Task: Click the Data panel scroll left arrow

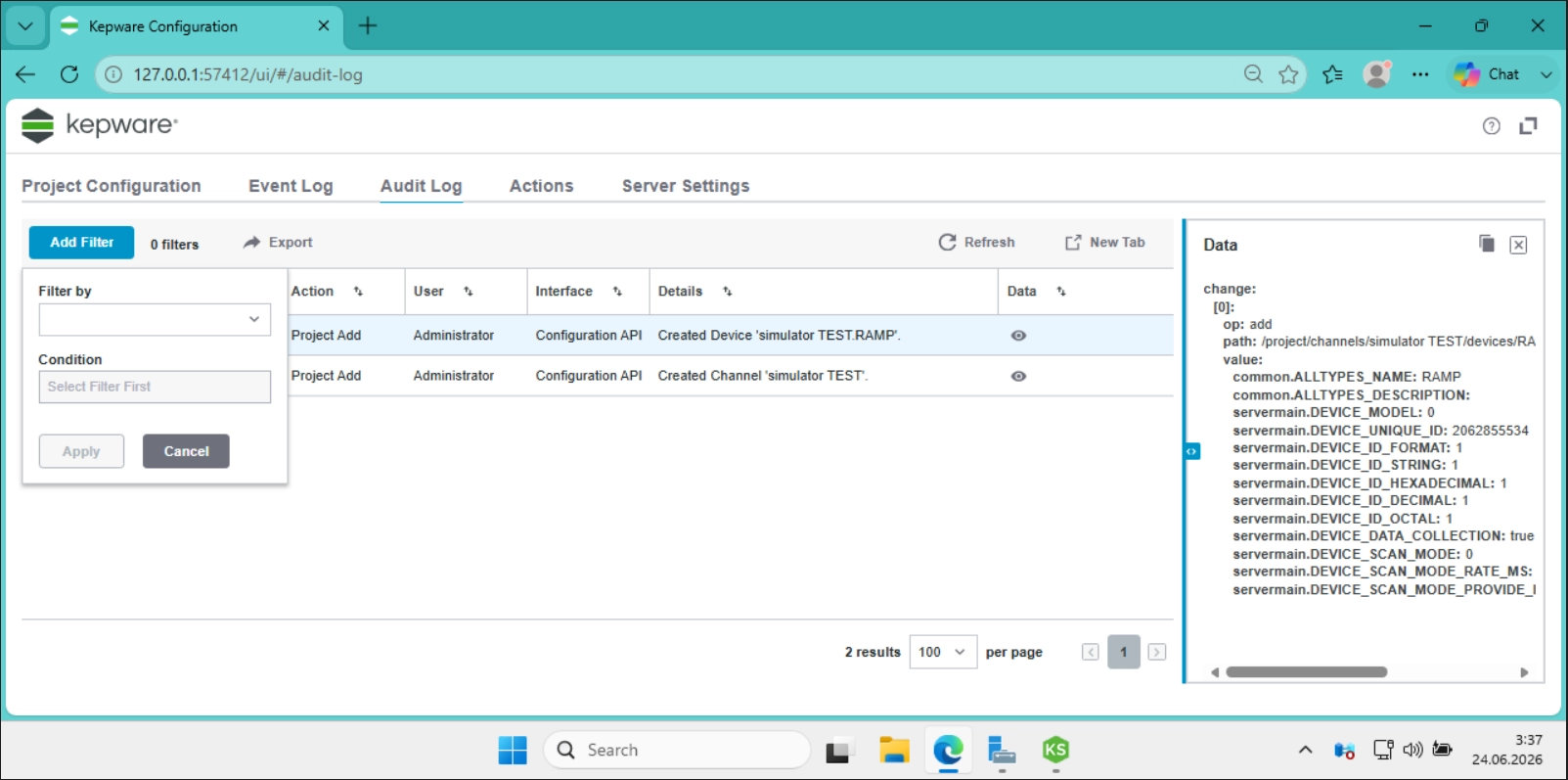Action: pos(1215,672)
